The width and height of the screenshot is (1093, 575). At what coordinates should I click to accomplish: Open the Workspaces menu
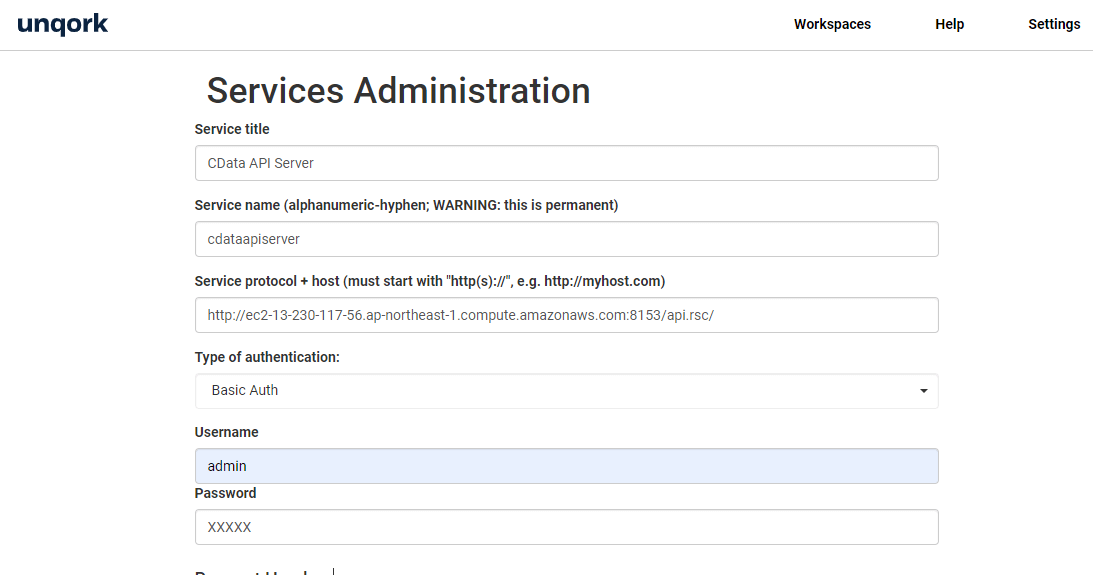coord(832,24)
